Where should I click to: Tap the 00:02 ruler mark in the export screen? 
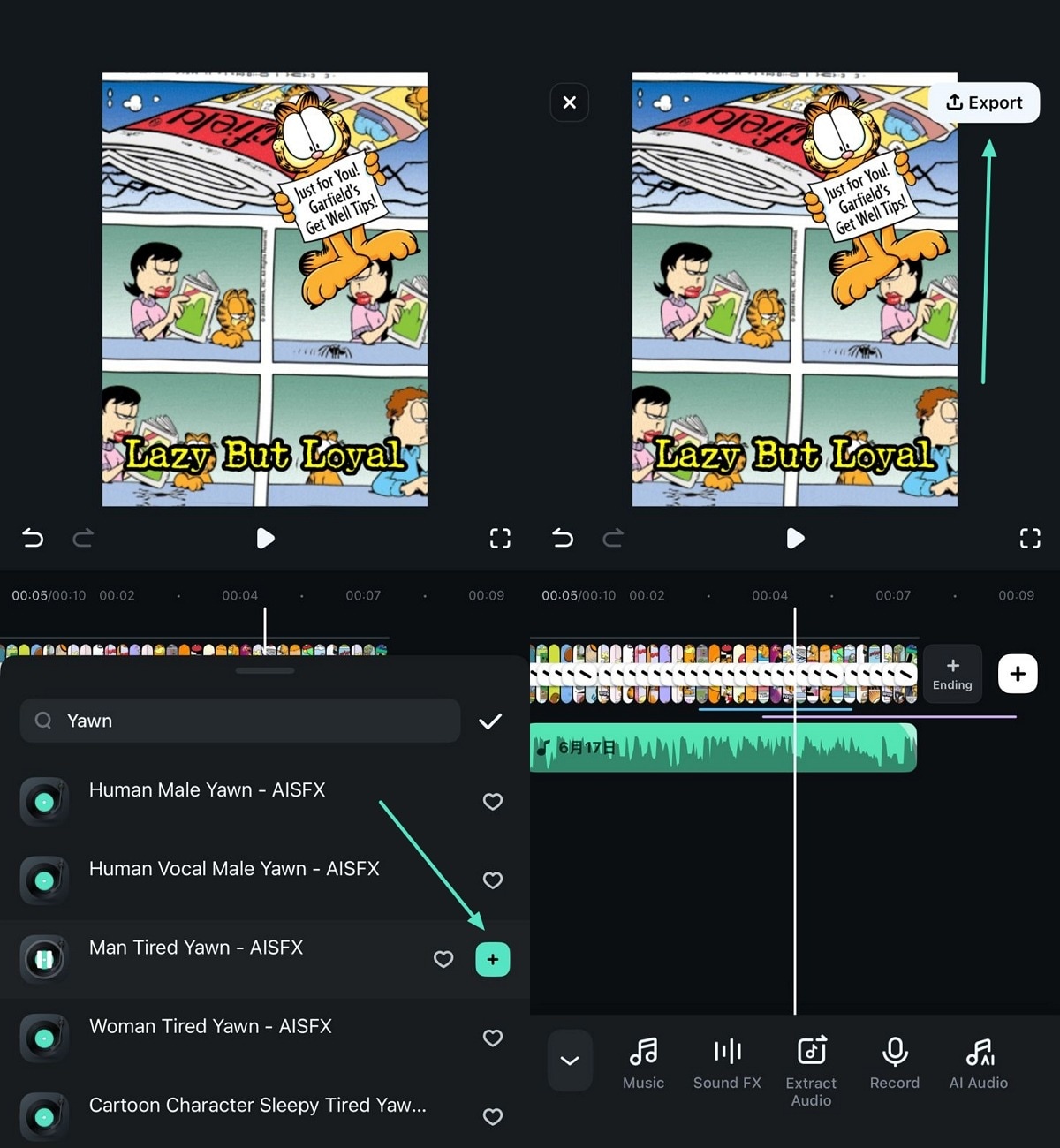647,595
